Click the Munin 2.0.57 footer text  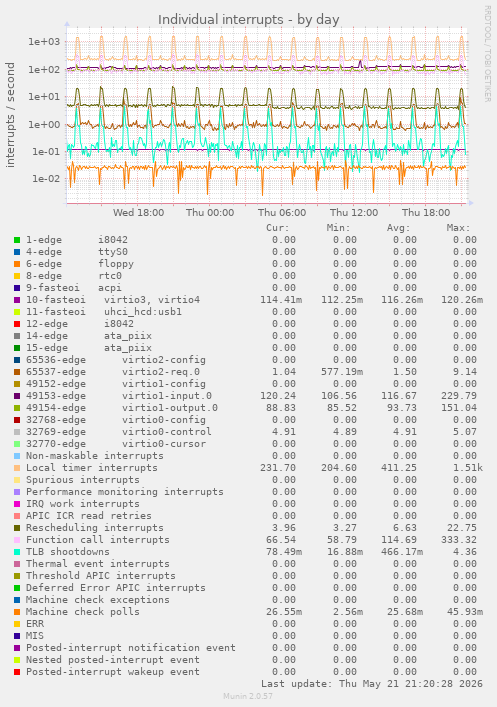[248, 696]
